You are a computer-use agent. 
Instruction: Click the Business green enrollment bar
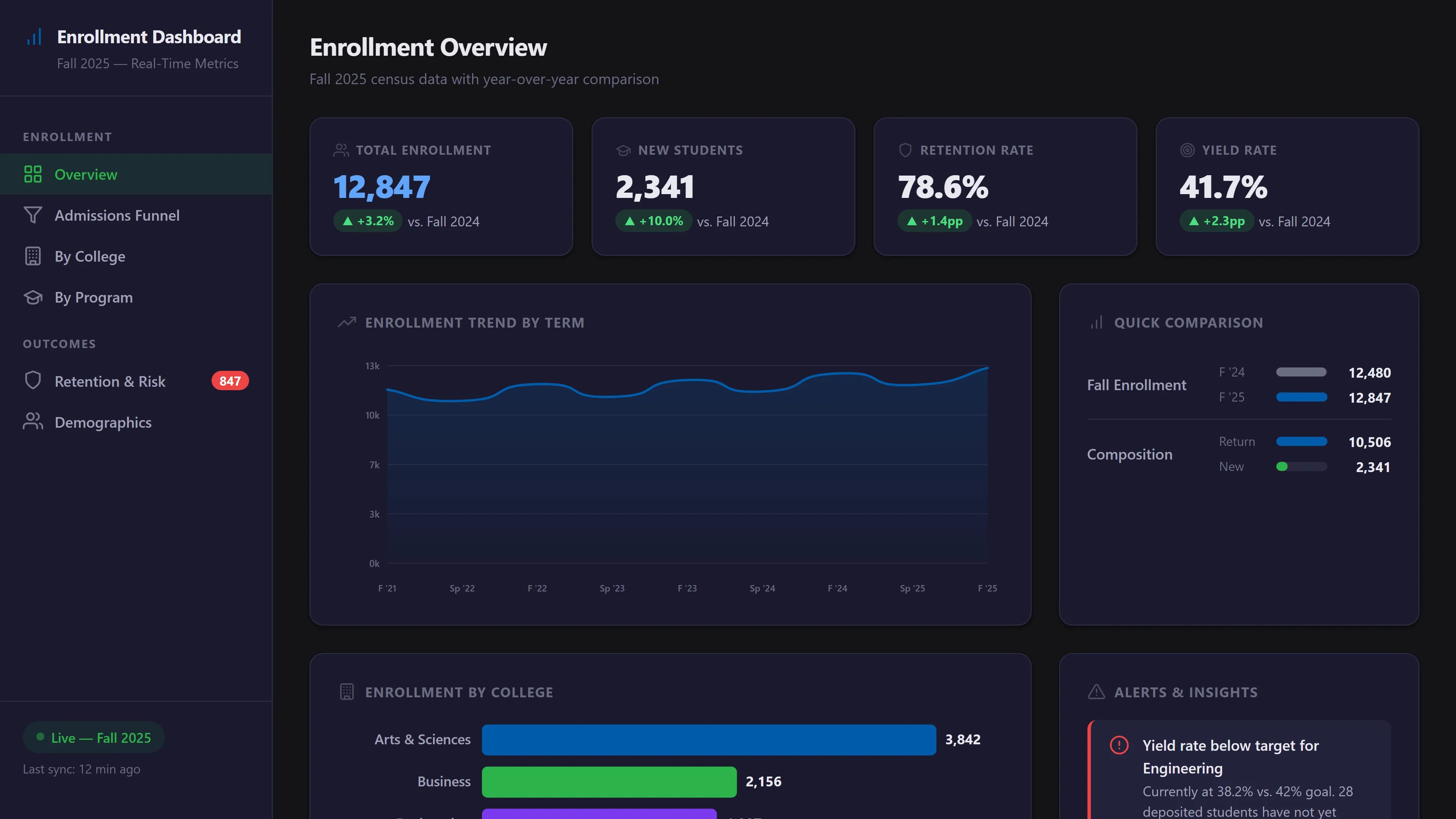point(609,782)
